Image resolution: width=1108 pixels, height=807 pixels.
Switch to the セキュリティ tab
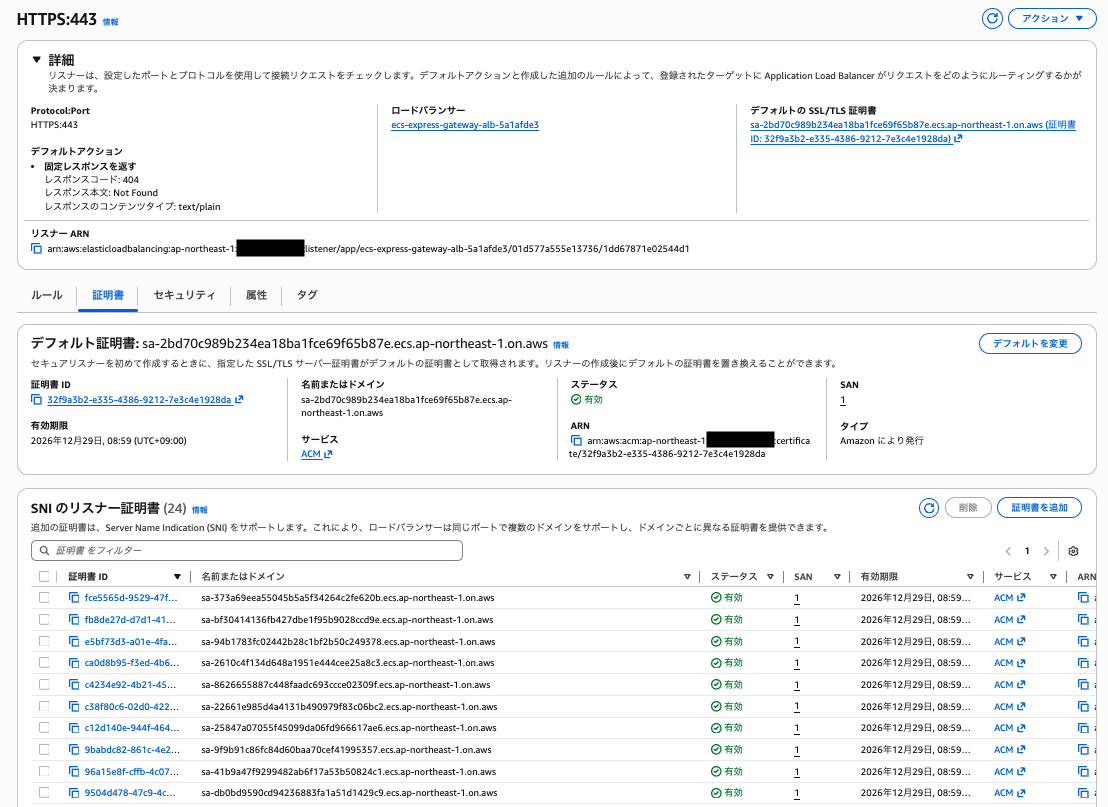tap(184, 295)
